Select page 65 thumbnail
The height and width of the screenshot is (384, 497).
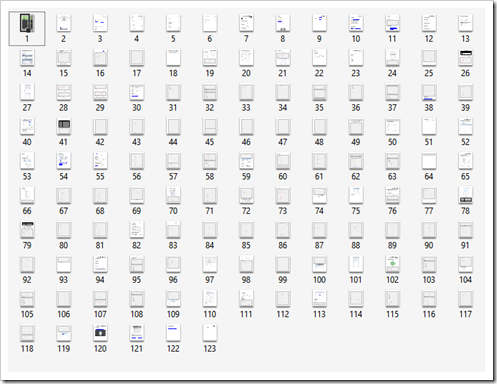[x=465, y=160]
